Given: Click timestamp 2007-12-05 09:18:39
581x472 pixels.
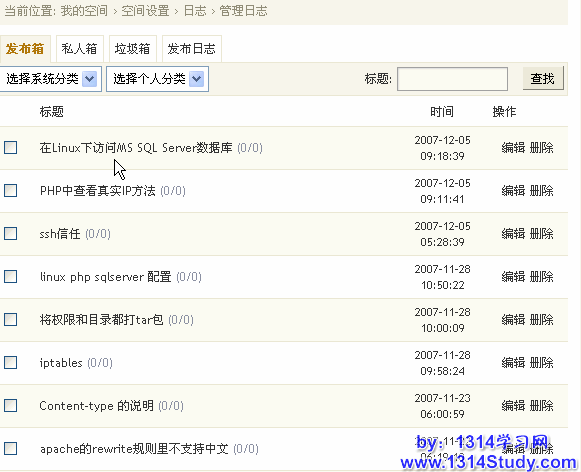Looking at the screenshot, I should [442, 148].
